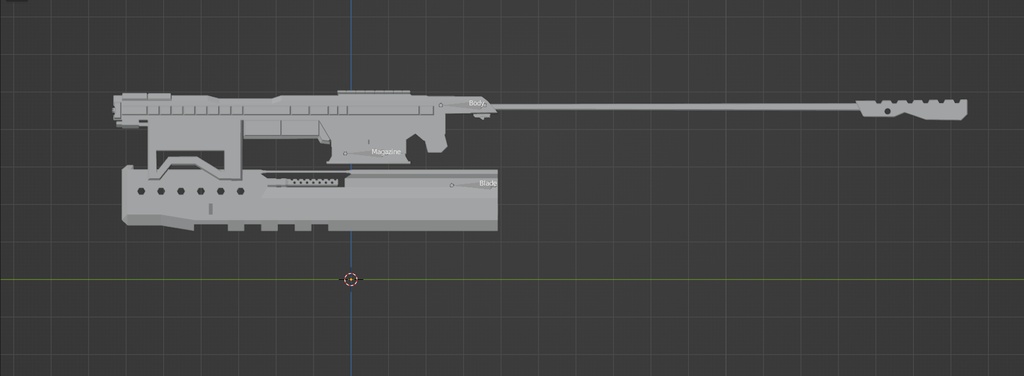Click the origin dot beside the Magazine label
This screenshot has height=376, width=1024.
(x=345, y=153)
